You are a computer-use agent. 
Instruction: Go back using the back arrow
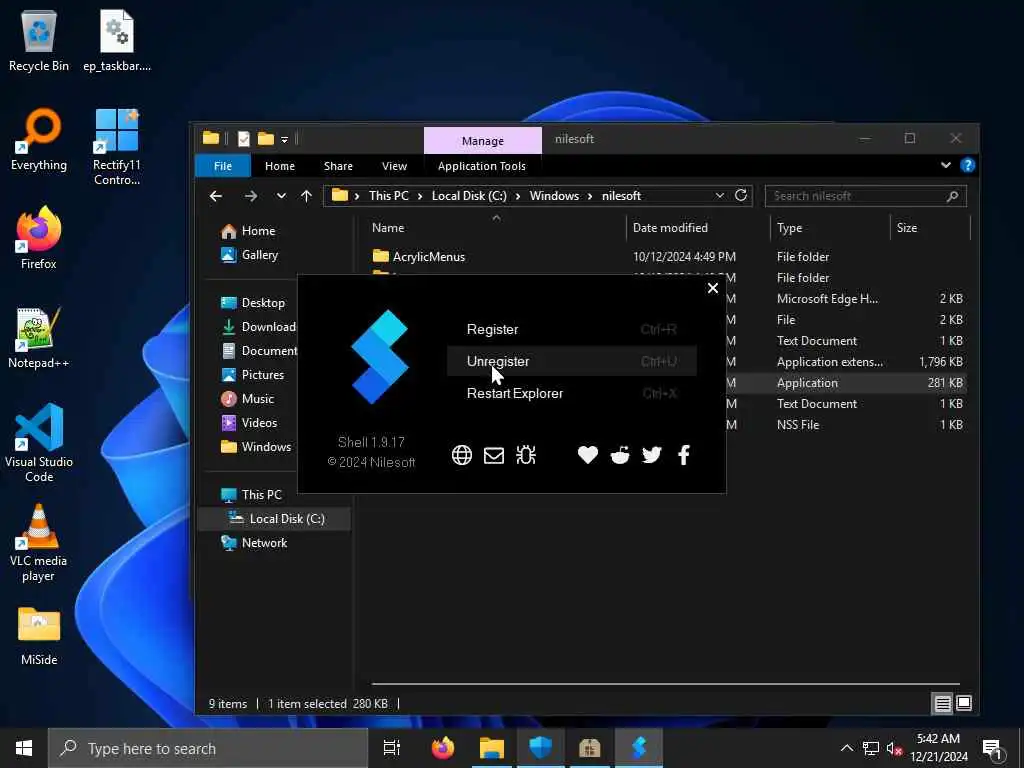216,196
